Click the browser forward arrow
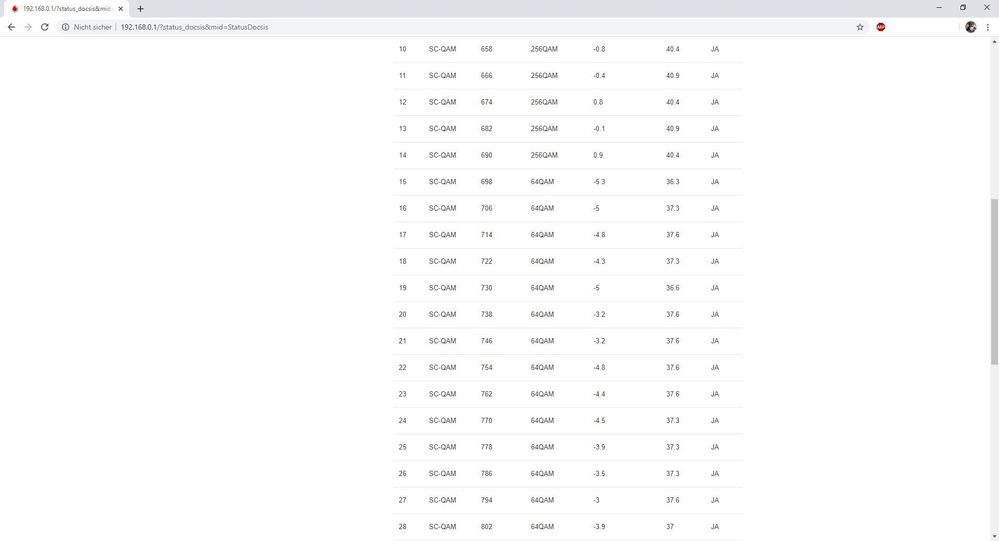The width and height of the screenshot is (999, 541). pos(28,27)
